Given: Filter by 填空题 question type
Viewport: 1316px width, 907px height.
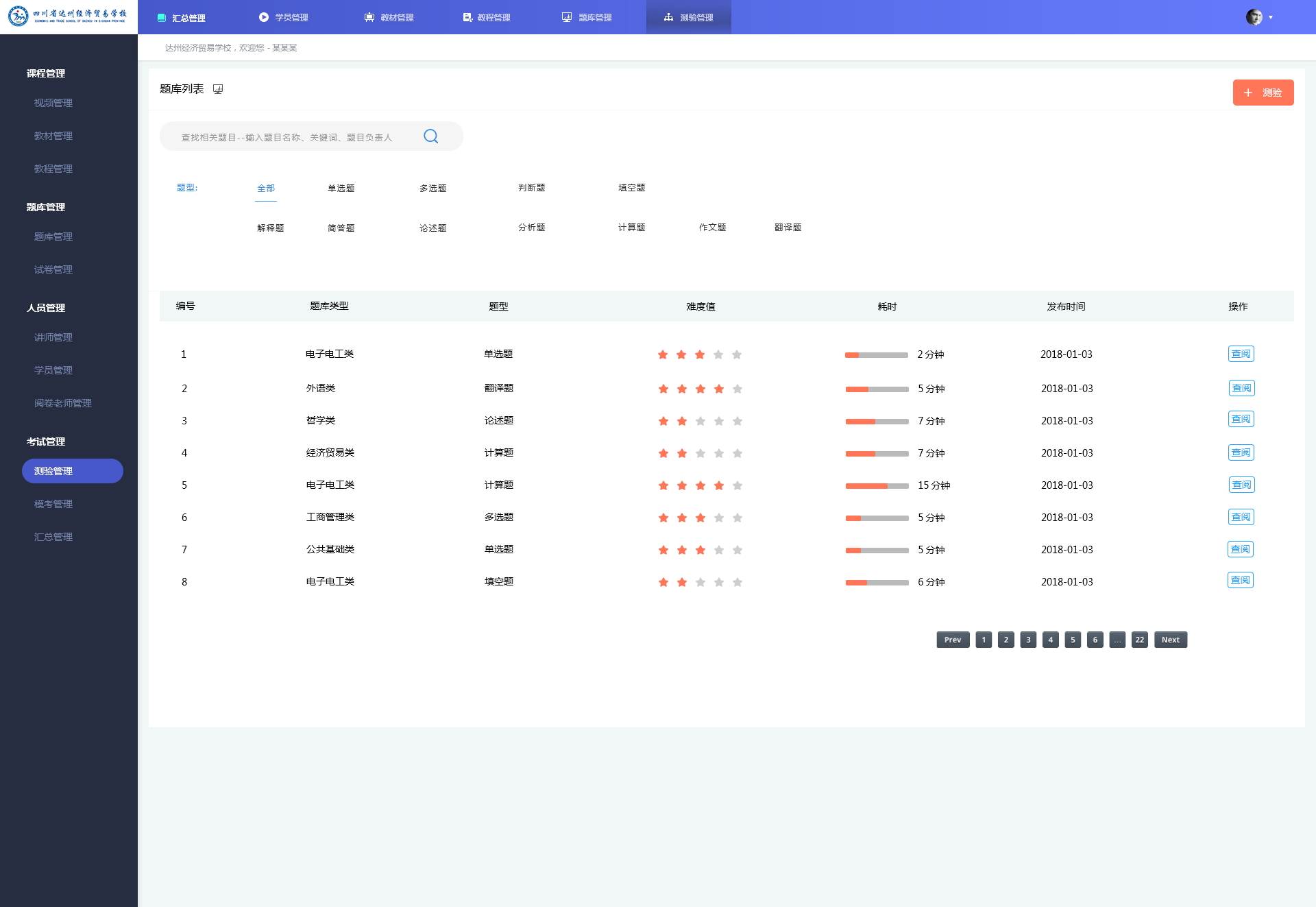Looking at the screenshot, I should point(631,187).
